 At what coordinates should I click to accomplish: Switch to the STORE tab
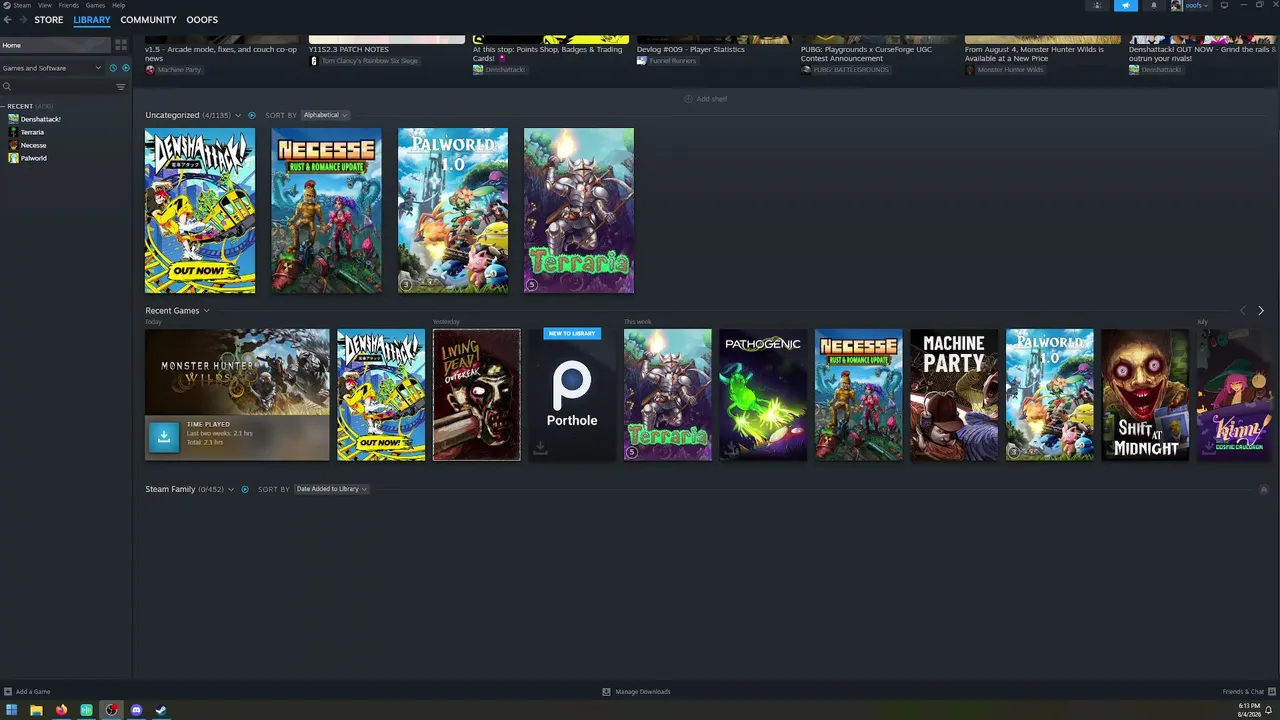point(48,20)
